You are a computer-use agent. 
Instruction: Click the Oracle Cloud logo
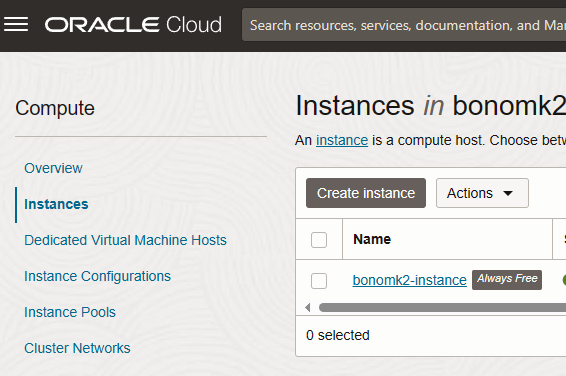pos(133,25)
